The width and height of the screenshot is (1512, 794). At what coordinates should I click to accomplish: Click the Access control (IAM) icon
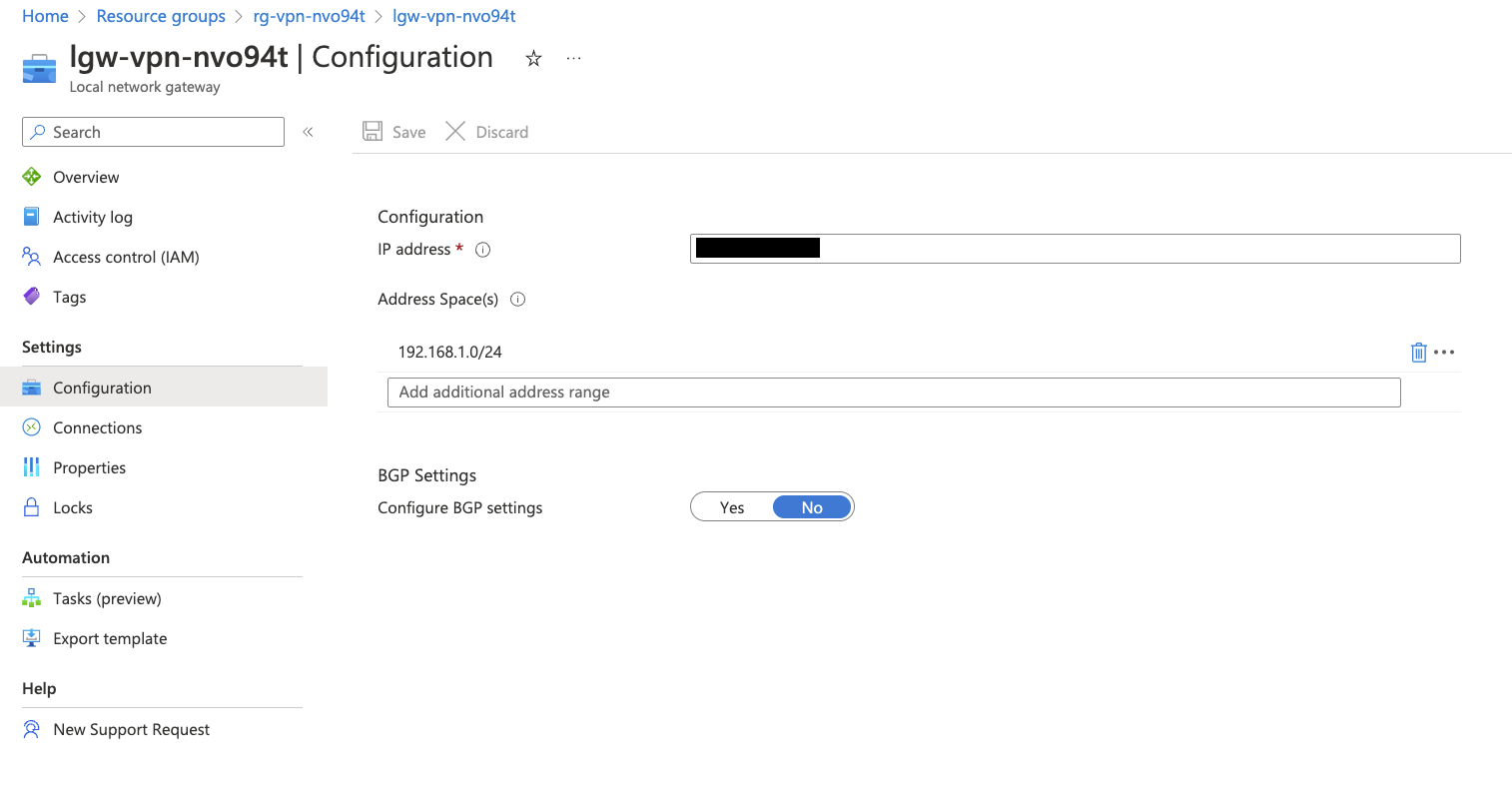click(x=32, y=257)
